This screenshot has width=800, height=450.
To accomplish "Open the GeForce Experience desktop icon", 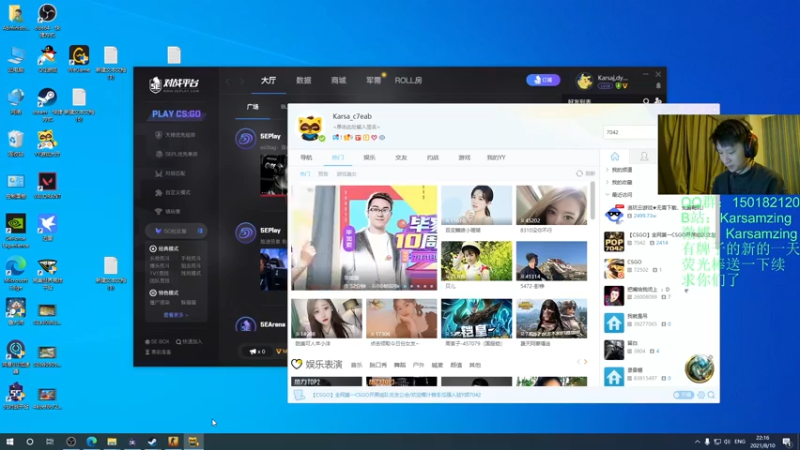I will pos(16,223).
